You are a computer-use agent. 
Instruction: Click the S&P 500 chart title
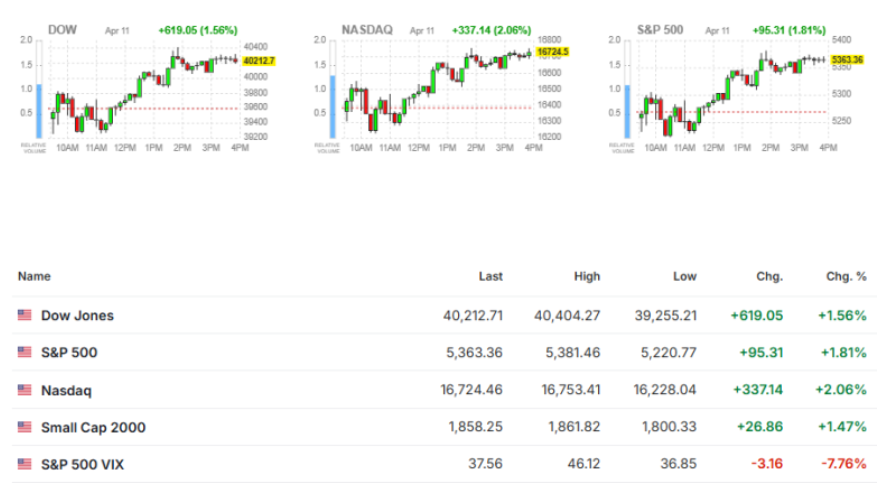click(x=660, y=30)
